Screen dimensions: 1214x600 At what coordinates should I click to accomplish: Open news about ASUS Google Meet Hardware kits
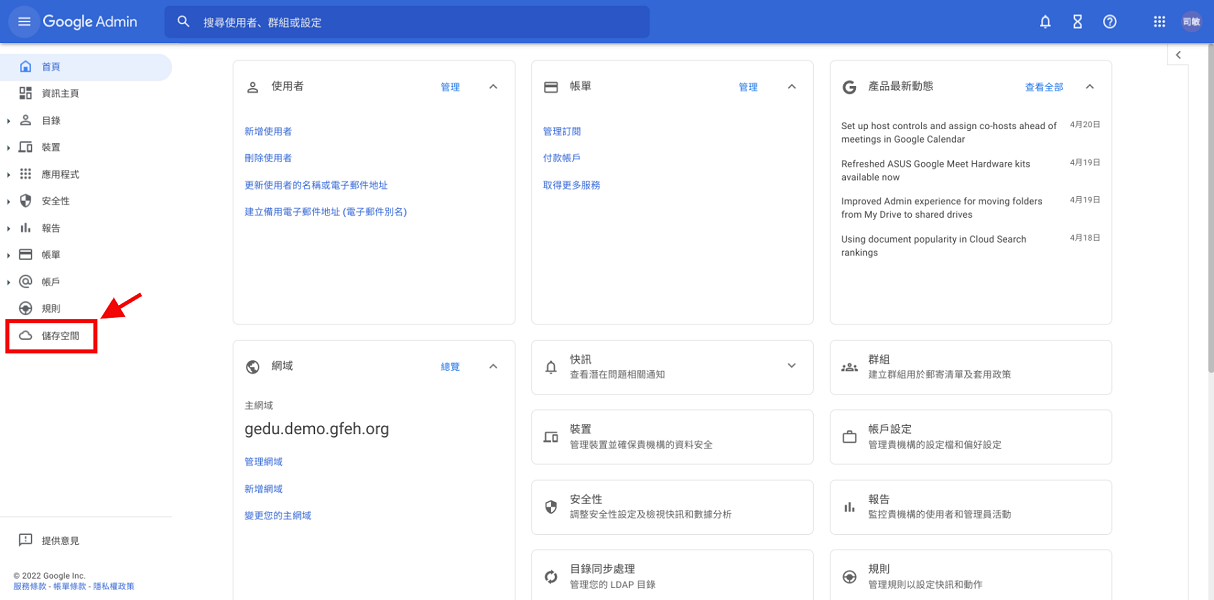[936, 170]
